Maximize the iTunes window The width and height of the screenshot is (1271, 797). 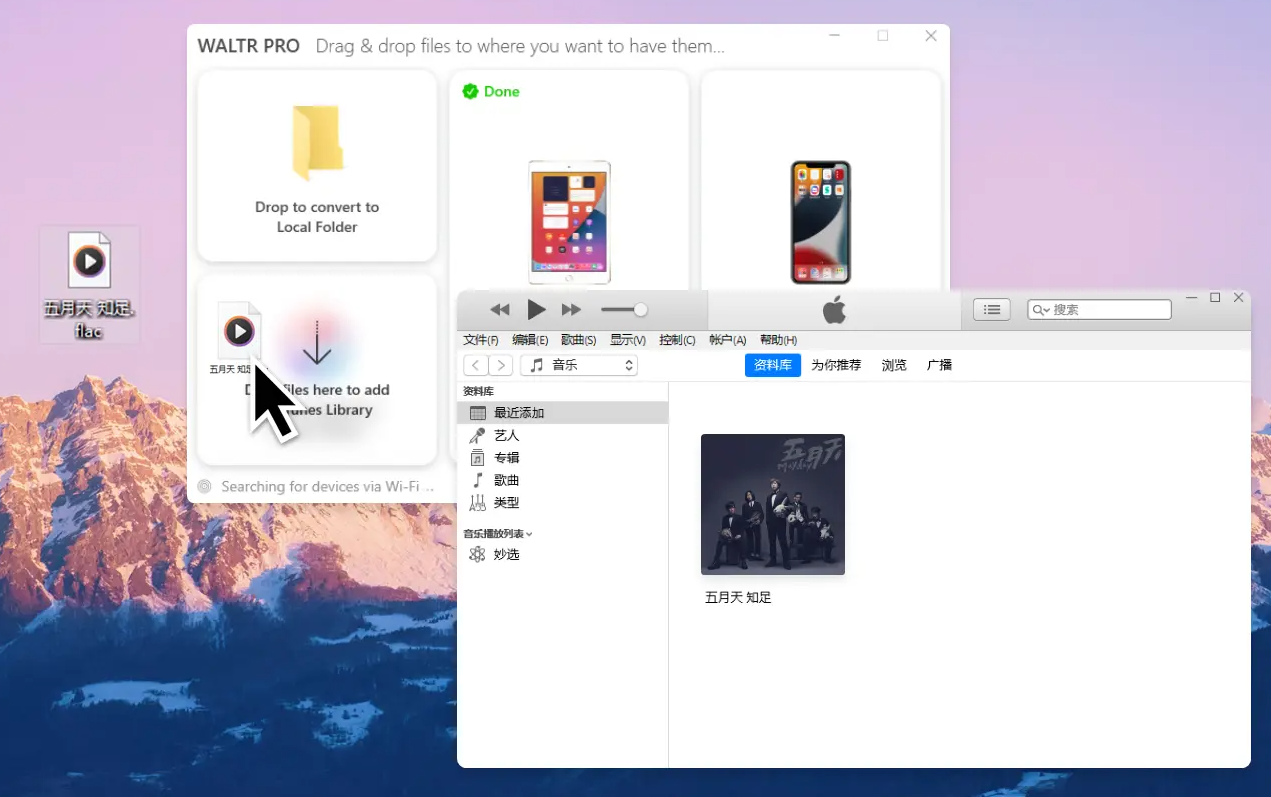1215,298
